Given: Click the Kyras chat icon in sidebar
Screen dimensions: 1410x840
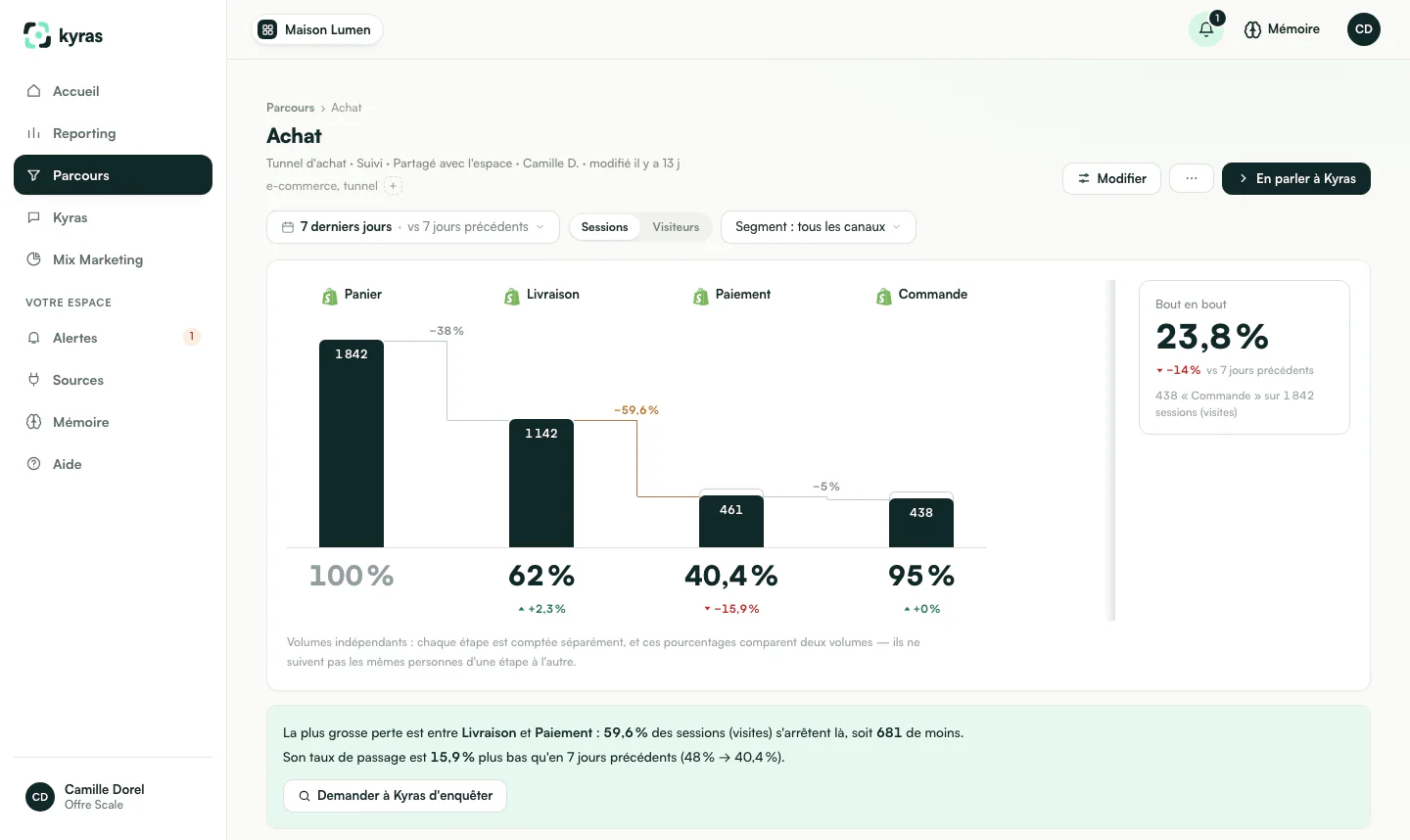Looking at the screenshot, I should [x=34, y=217].
